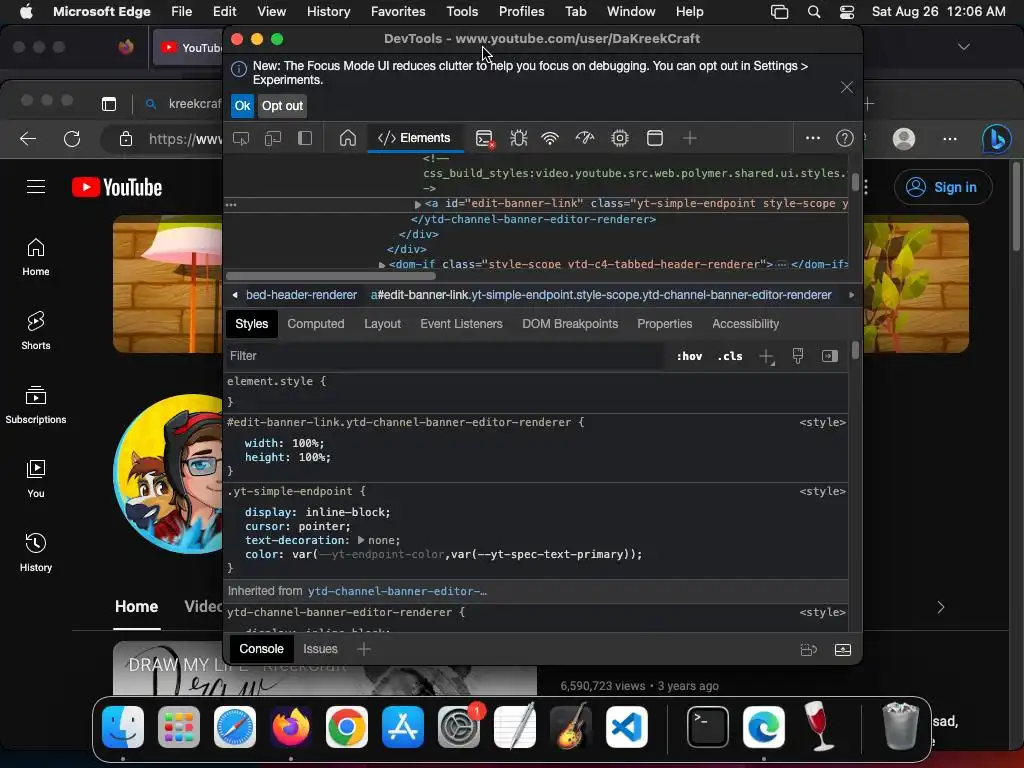Select the inspect element picker icon
1024x768 pixels.
[x=241, y=138]
